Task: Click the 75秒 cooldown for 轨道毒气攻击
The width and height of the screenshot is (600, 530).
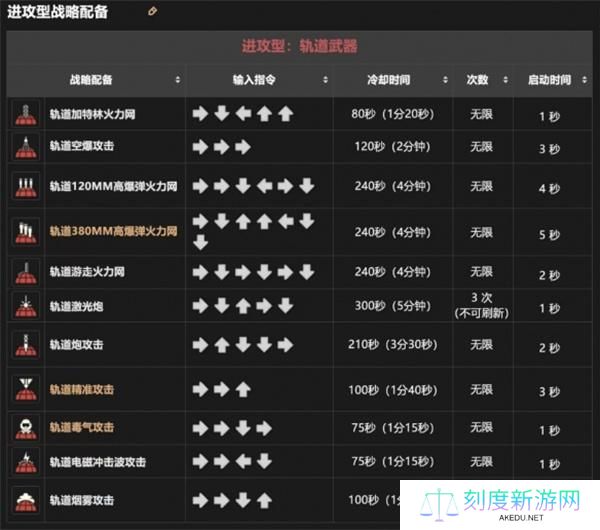Action: click(393, 427)
